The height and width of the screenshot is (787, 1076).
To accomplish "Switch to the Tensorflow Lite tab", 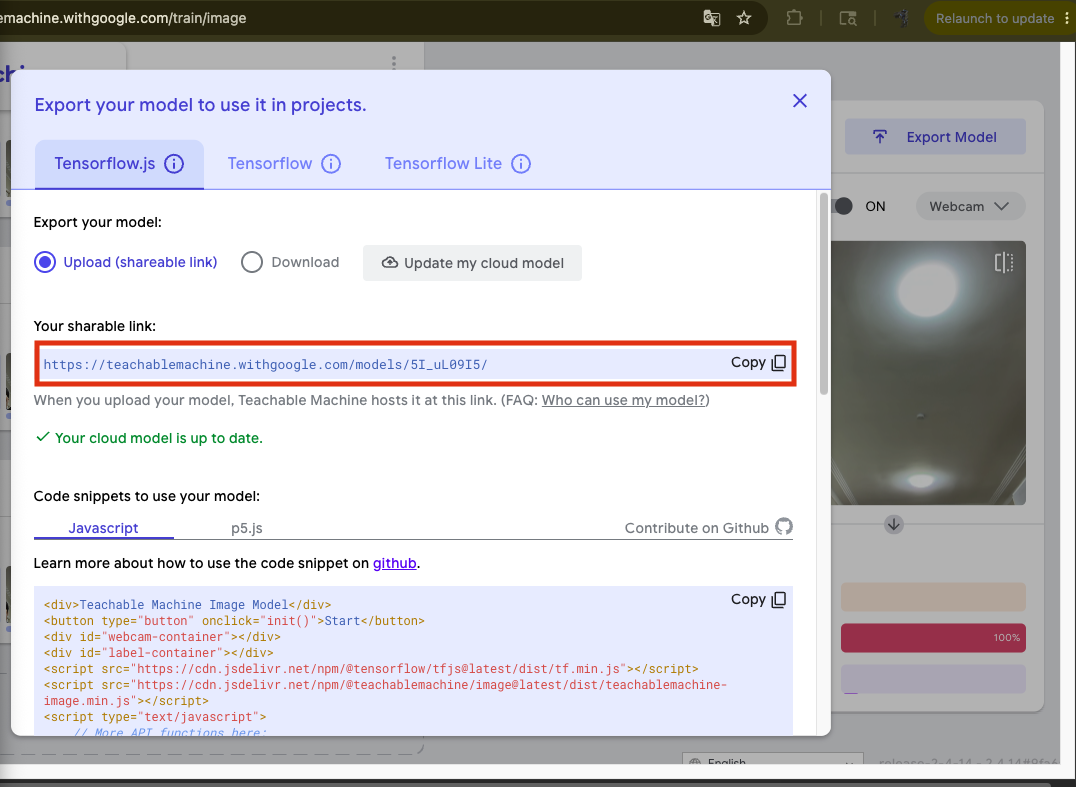I will click(443, 164).
